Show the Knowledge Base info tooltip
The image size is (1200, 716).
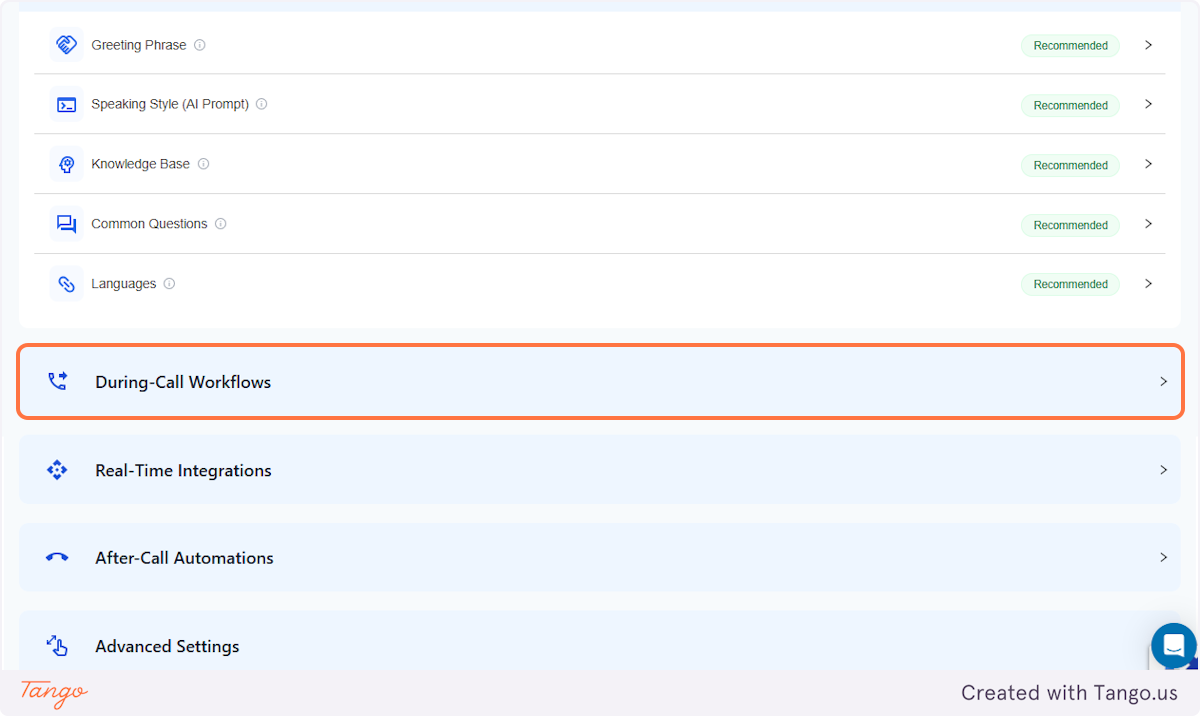203,164
